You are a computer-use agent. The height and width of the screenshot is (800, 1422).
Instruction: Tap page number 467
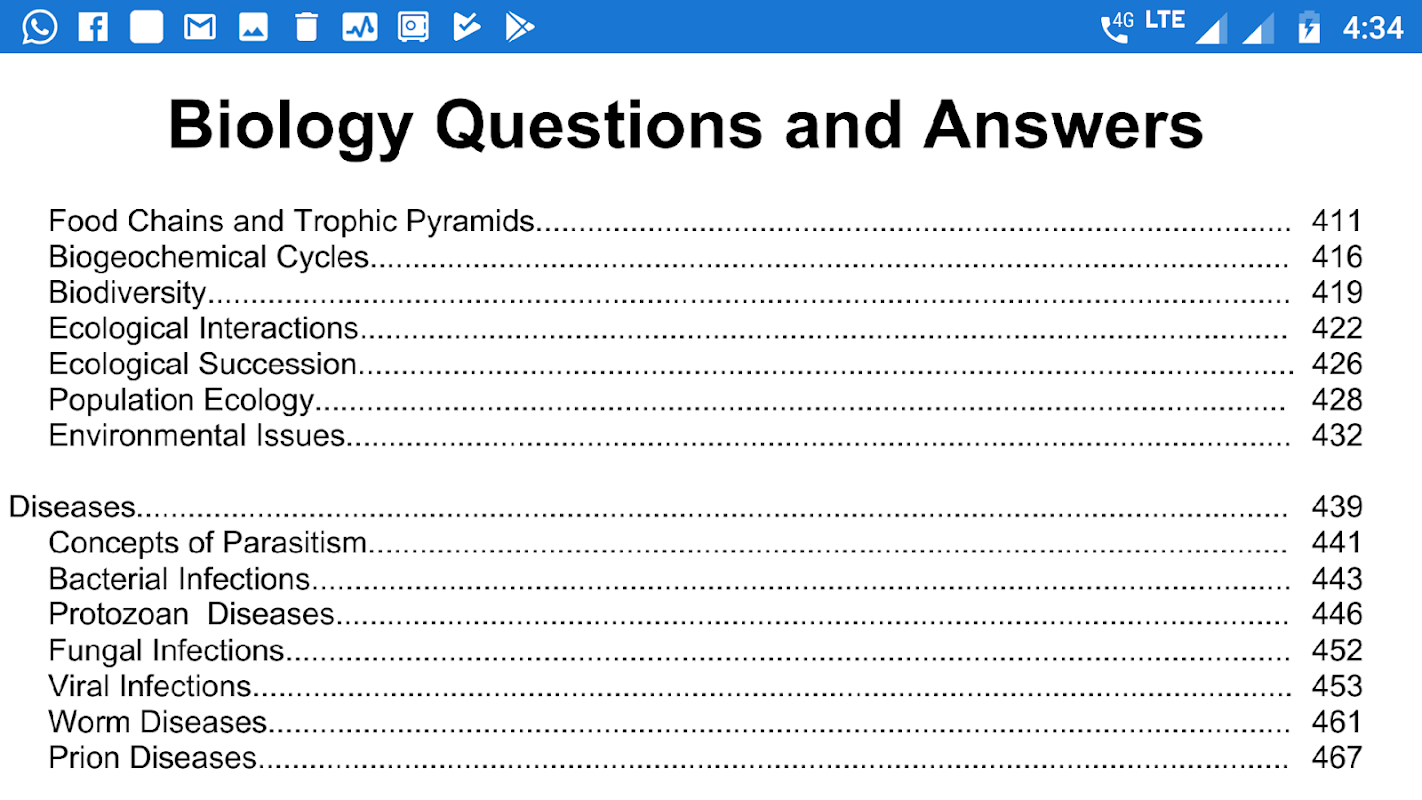point(1337,758)
